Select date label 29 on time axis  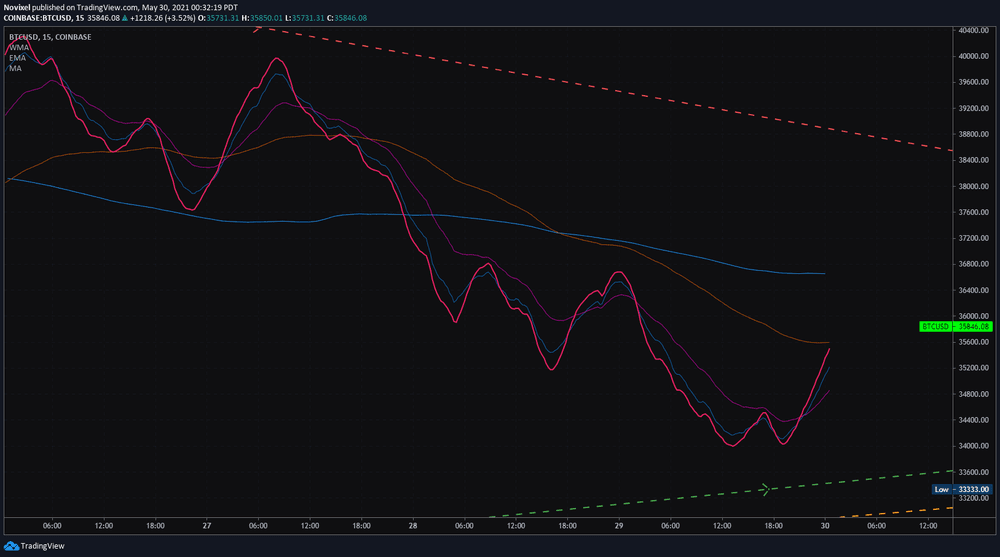(619, 525)
